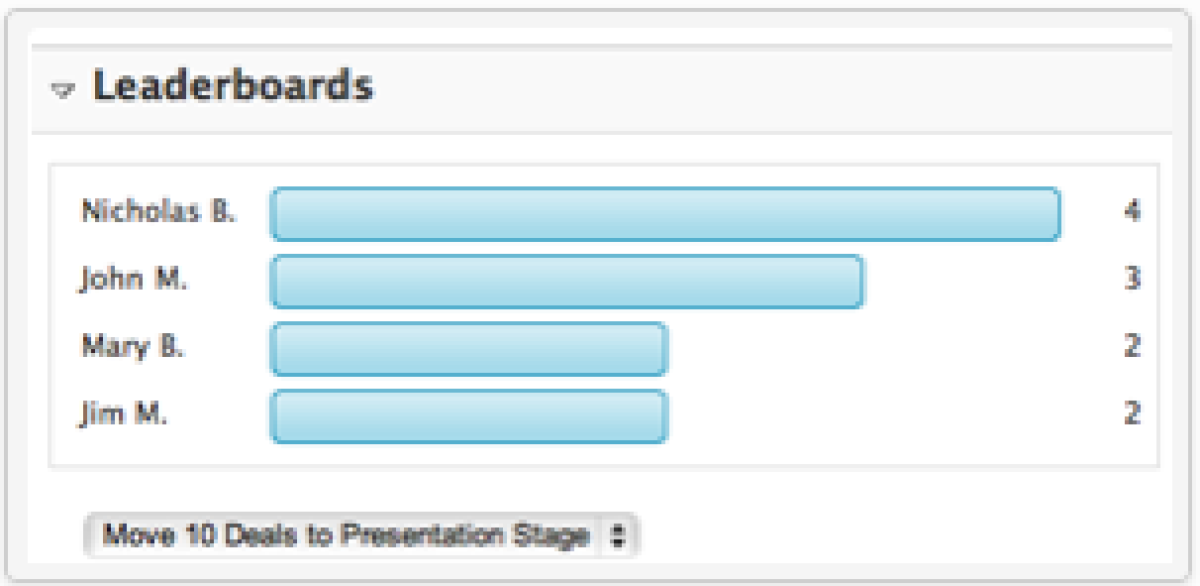Click the Leaderboards heading text
This screenshot has height=586, width=1200.
pos(233,87)
